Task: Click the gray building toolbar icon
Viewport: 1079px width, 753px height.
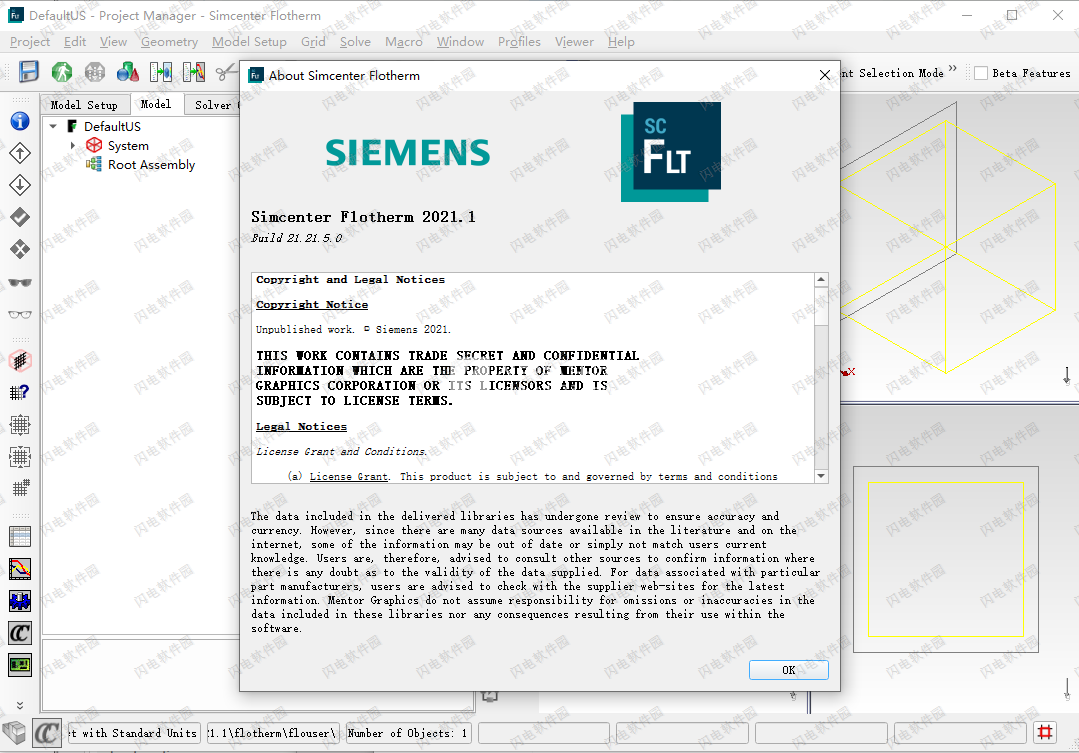Action: tap(95, 72)
